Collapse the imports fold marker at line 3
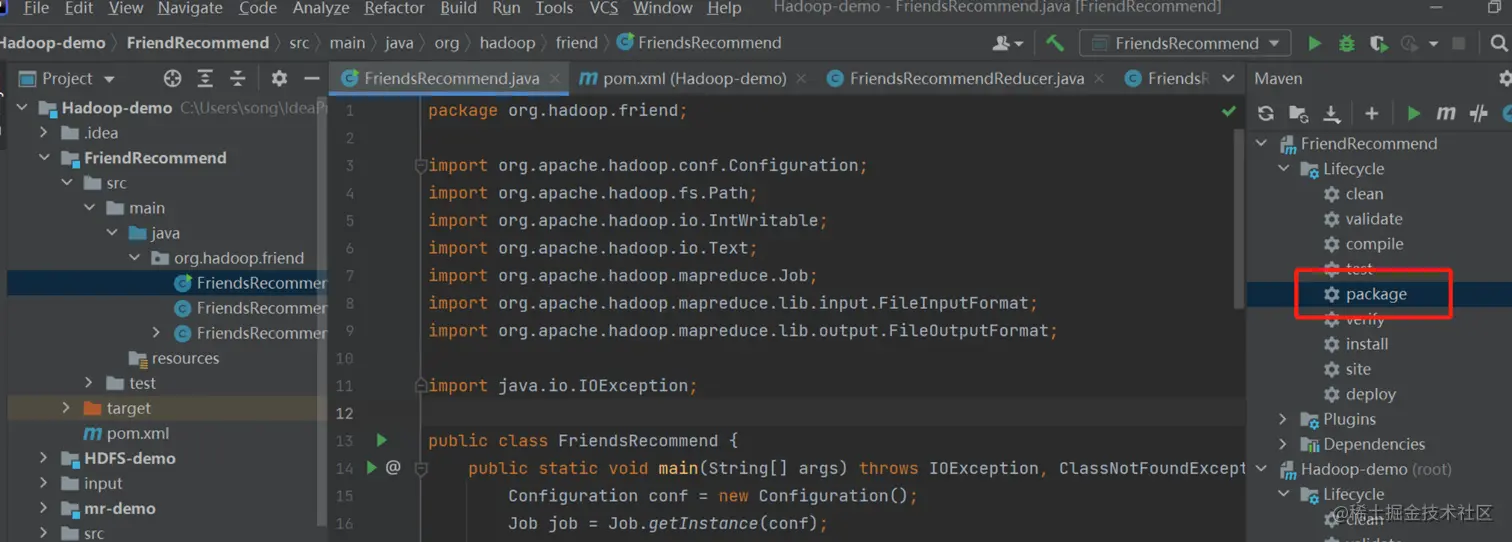 tap(421, 166)
